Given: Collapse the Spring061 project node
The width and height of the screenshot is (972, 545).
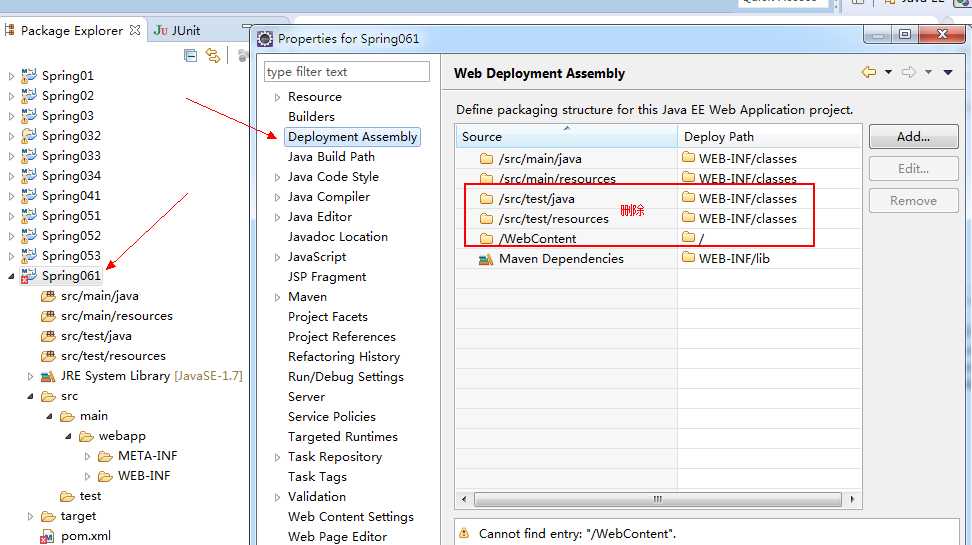Looking at the screenshot, I should [11, 277].
